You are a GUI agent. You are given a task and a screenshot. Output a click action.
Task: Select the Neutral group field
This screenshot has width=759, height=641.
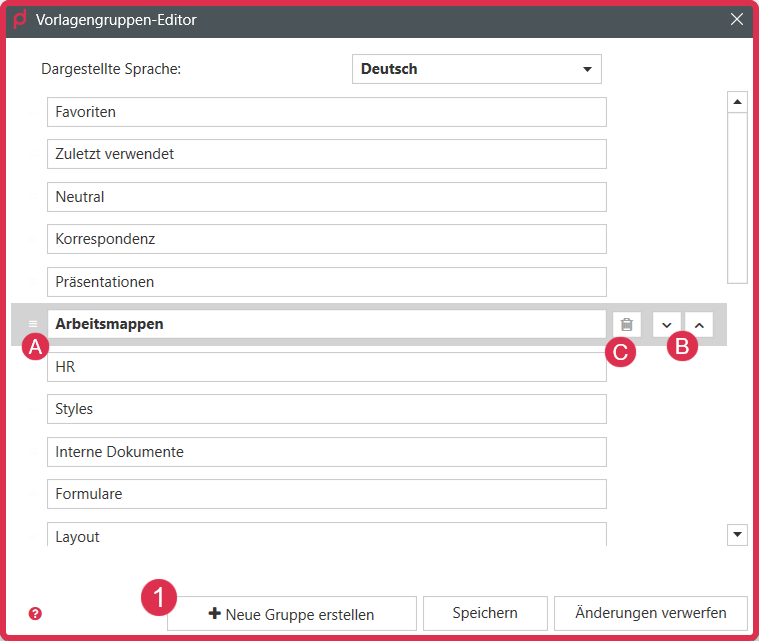[327, 197]
